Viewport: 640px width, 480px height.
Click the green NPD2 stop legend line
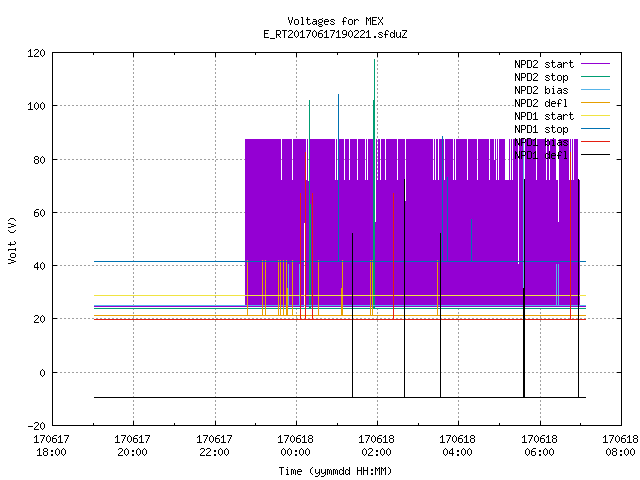[x=595, y=76]
